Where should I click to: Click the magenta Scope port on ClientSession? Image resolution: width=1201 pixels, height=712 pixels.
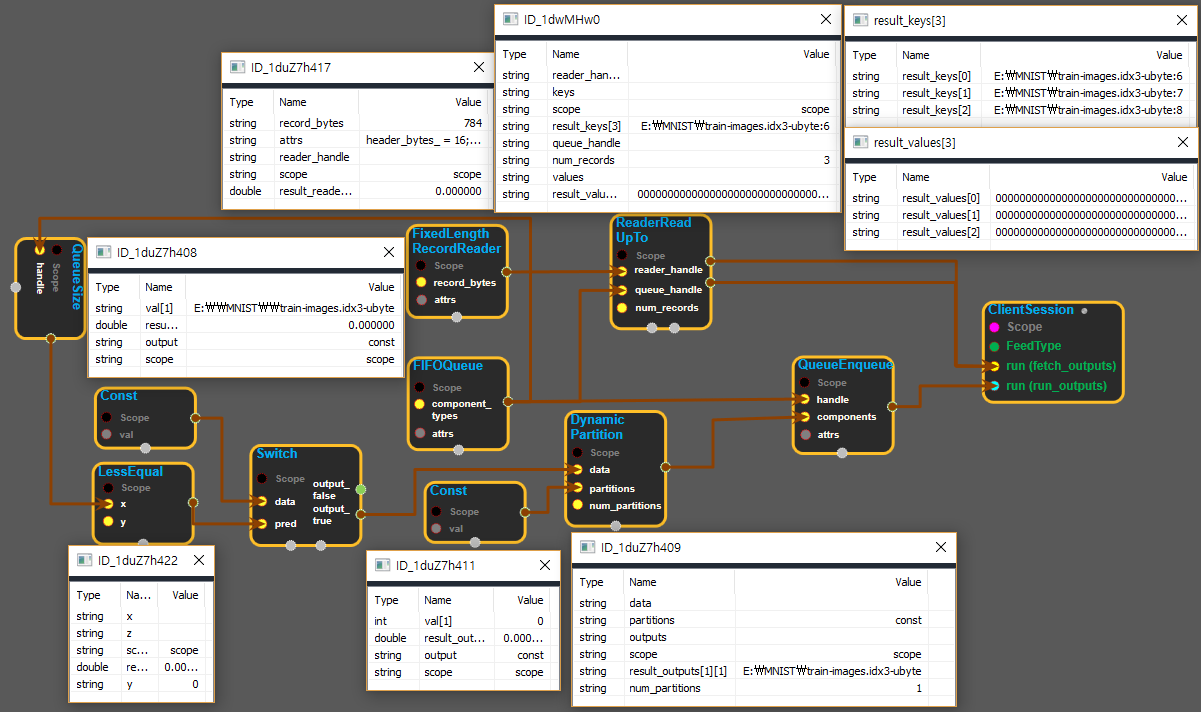(x=994, y=327)
